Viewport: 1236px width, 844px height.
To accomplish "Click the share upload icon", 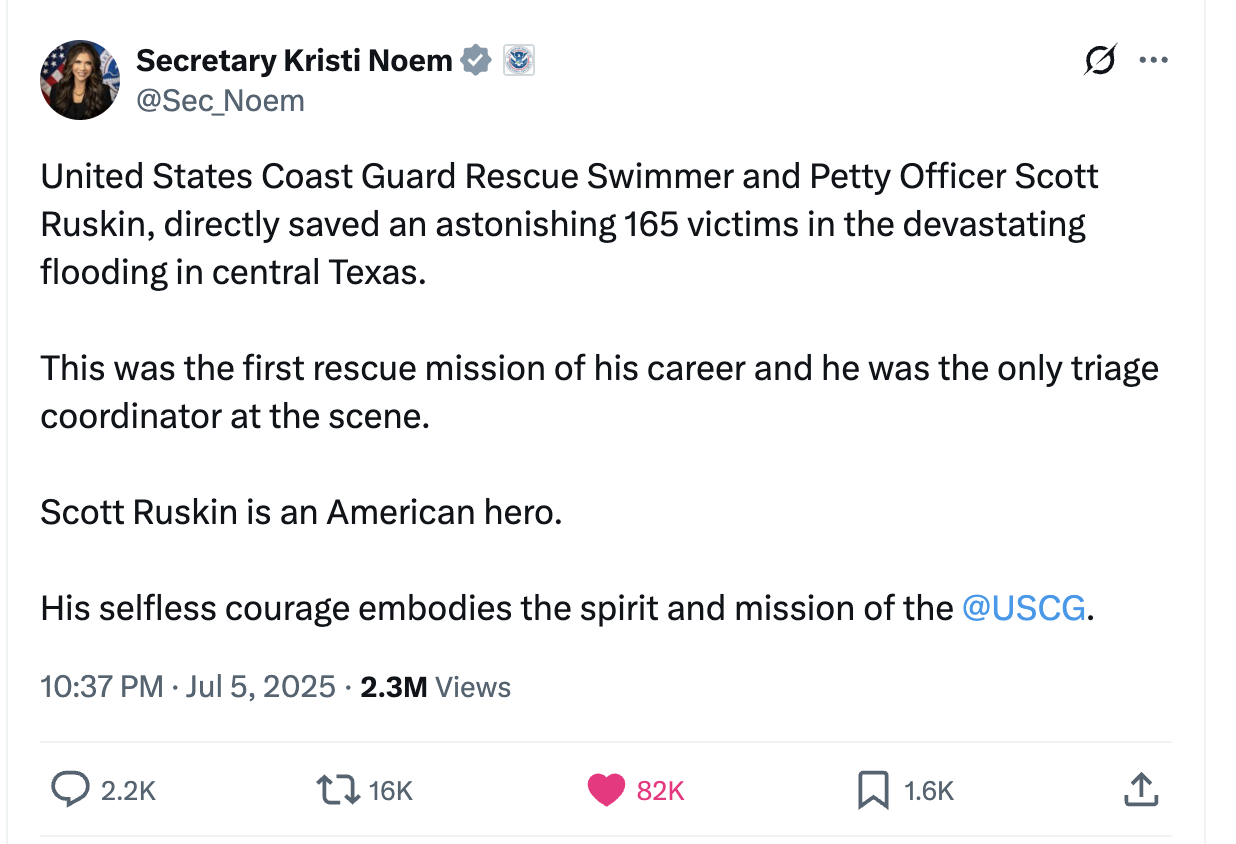I will (x=1140, y=790).
